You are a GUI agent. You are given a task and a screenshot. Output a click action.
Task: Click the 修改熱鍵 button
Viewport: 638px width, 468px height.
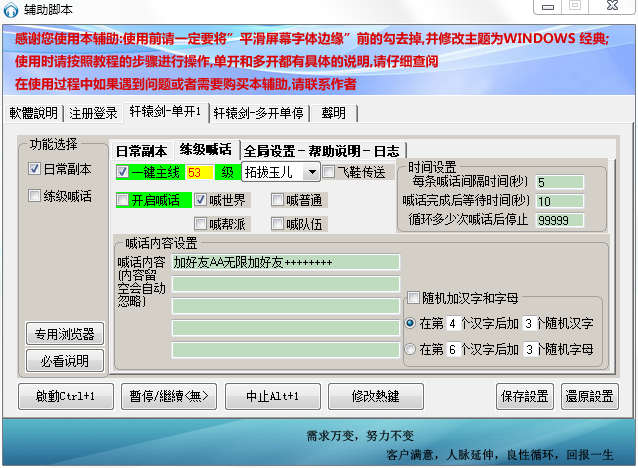click(x=376, y=396)
